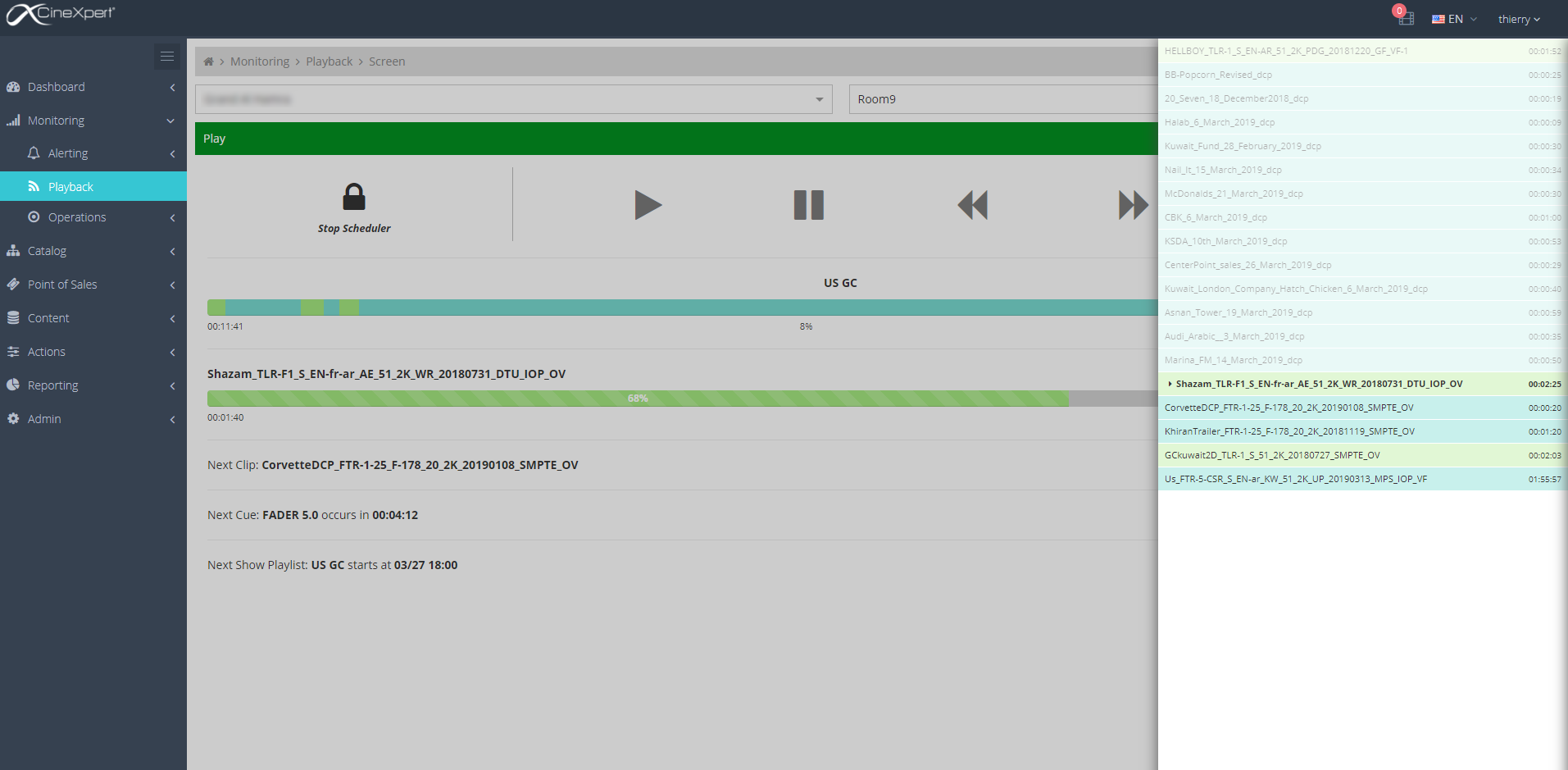Viewport: 1568px width, 770px height.
Task: Expand the Content menu chevron
Action: tap(172, 318)
